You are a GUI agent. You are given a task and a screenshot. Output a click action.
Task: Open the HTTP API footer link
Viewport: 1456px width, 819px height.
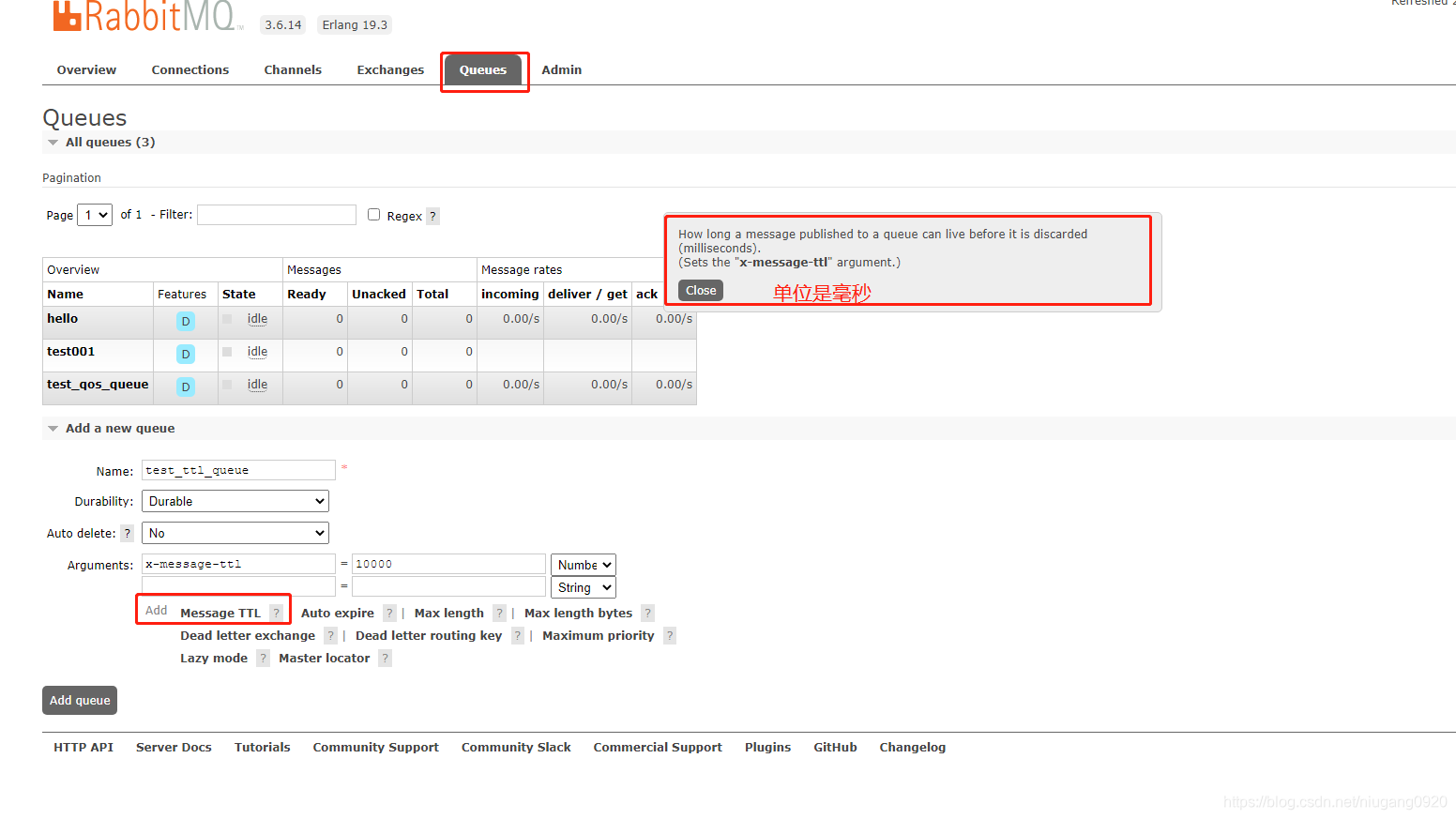(83, 748)
